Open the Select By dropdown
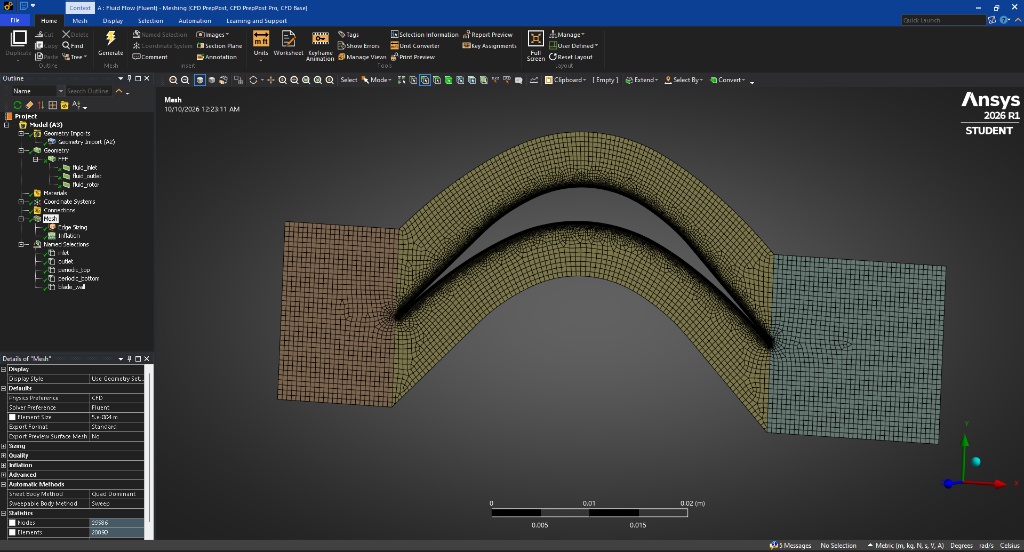Screen dimensions: 1024x552 684,80
